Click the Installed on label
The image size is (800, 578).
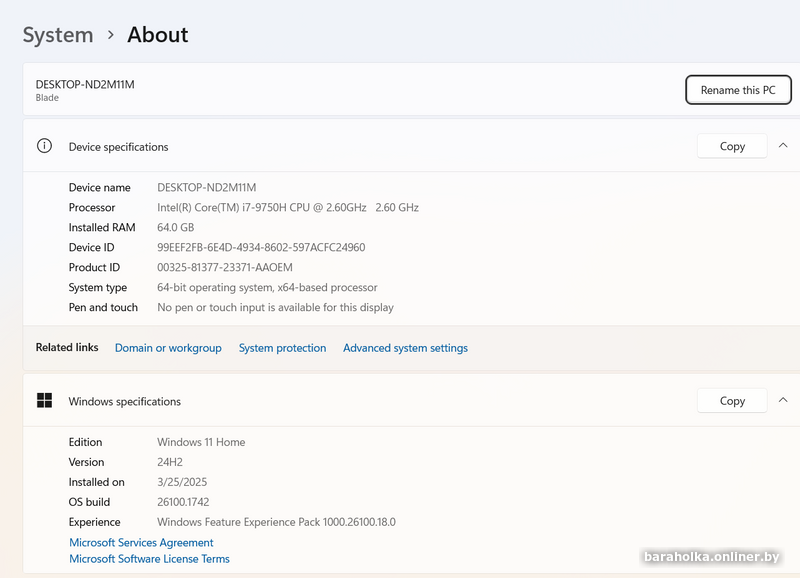[x=96, y=482]
